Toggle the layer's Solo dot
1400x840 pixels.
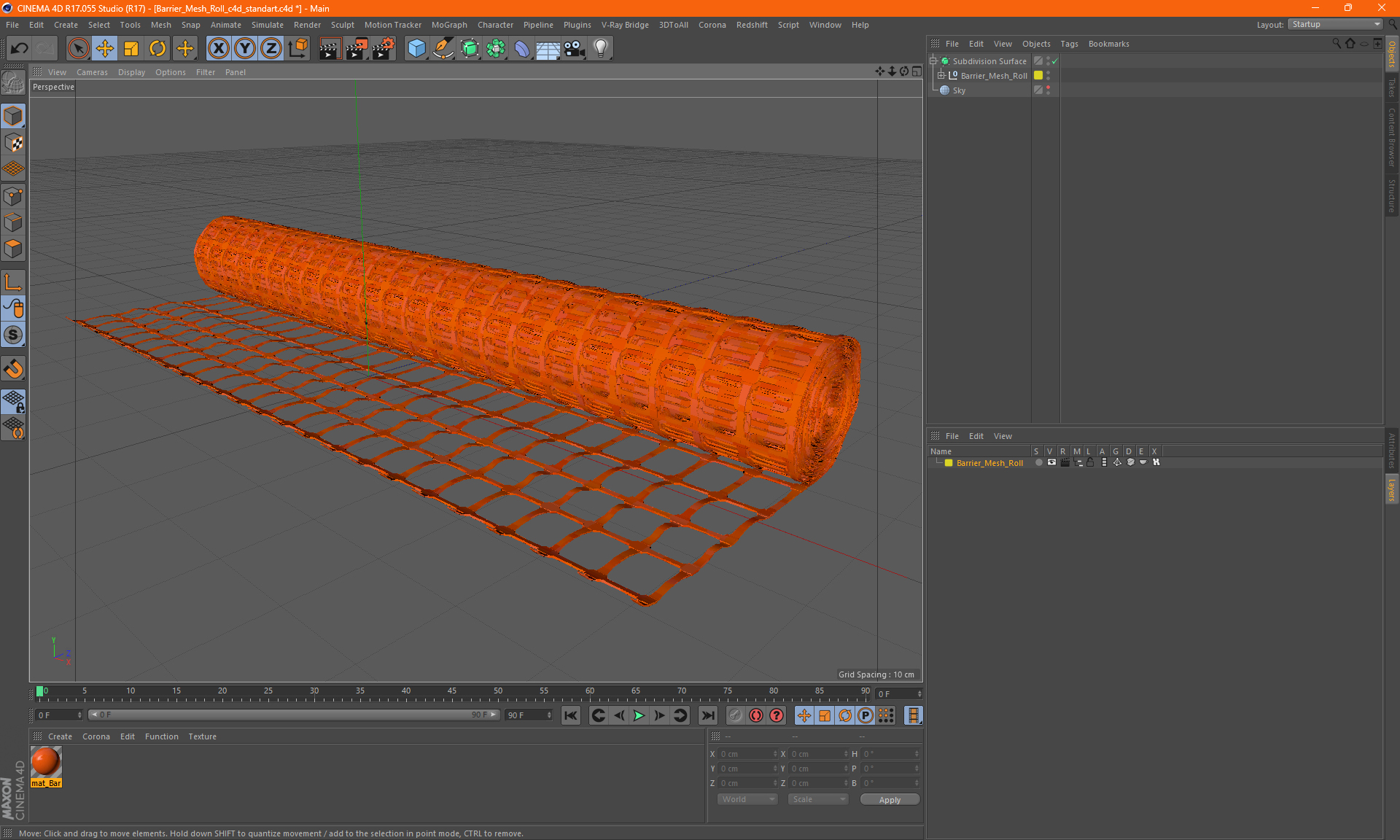point(1038,462)
